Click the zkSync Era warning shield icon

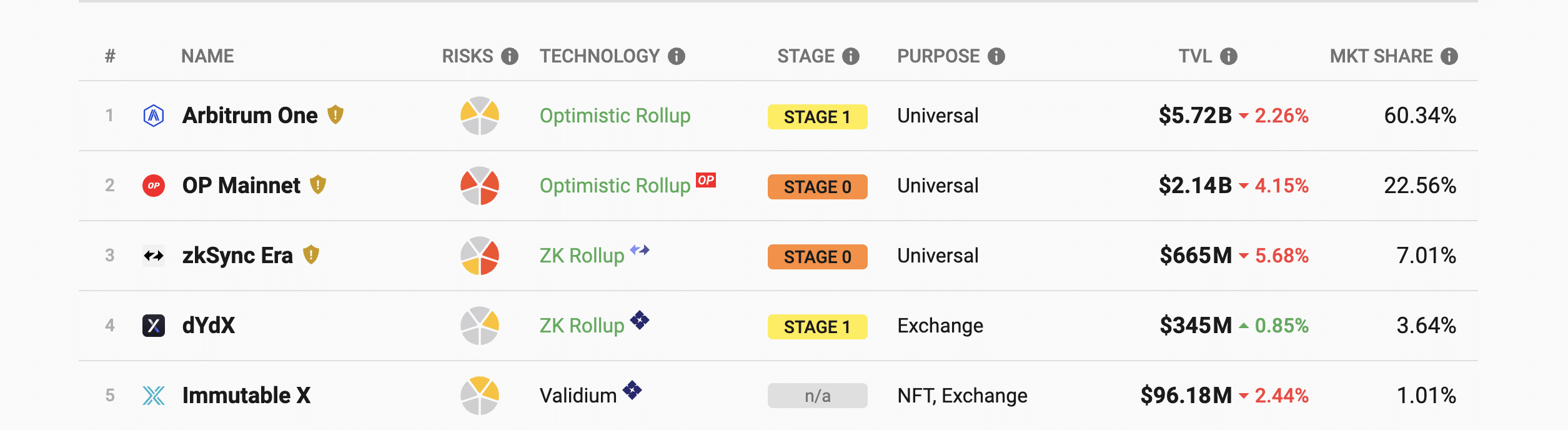311,254
